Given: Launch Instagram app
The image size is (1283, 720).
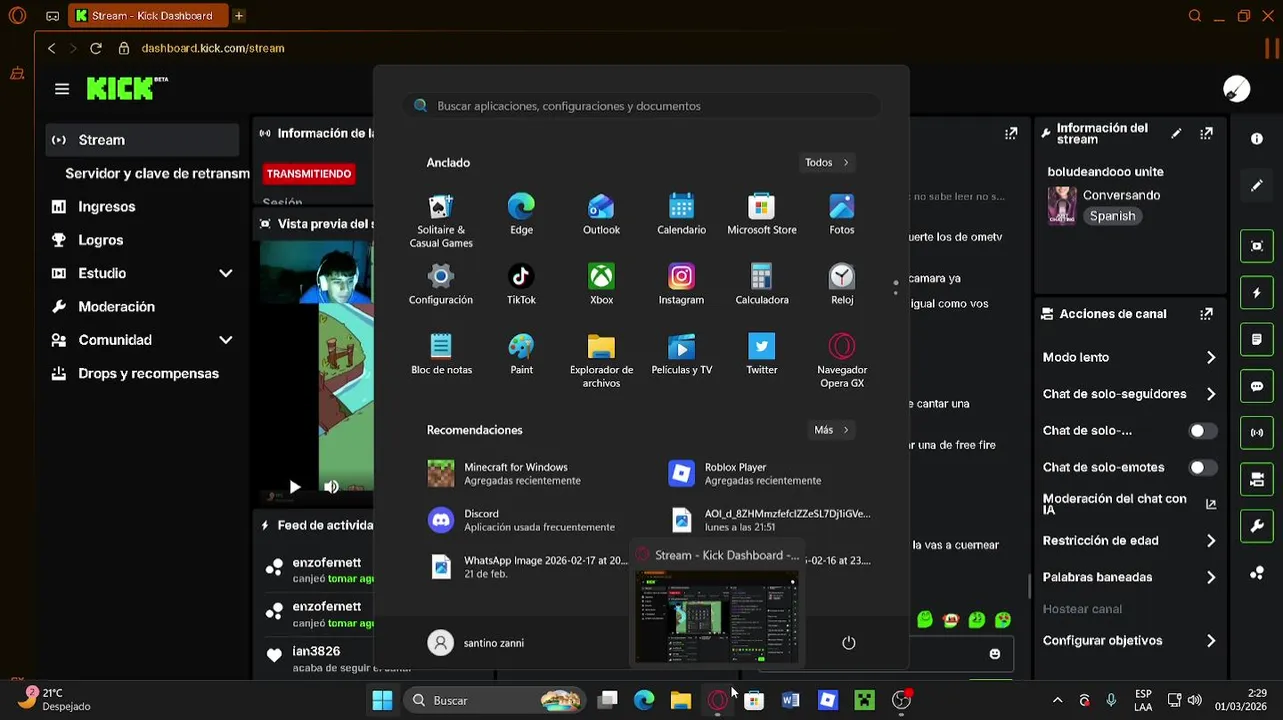Looking at the screenshot, I should [681, 285].
